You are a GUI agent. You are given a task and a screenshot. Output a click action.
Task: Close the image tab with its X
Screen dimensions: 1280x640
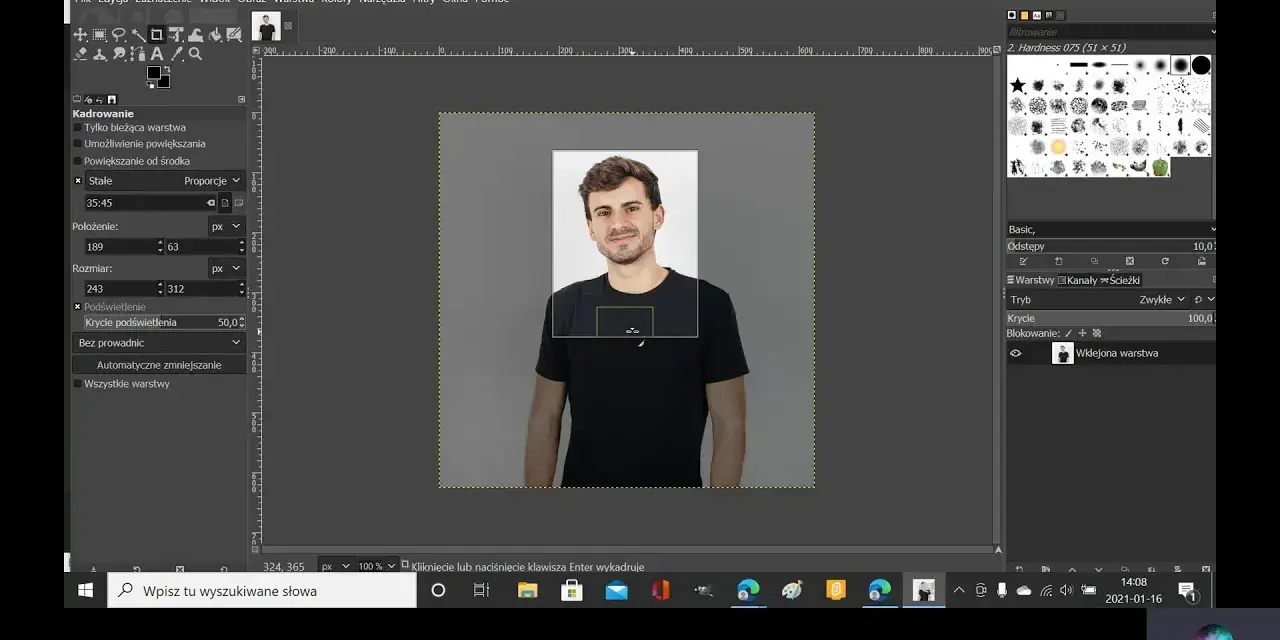289,26
